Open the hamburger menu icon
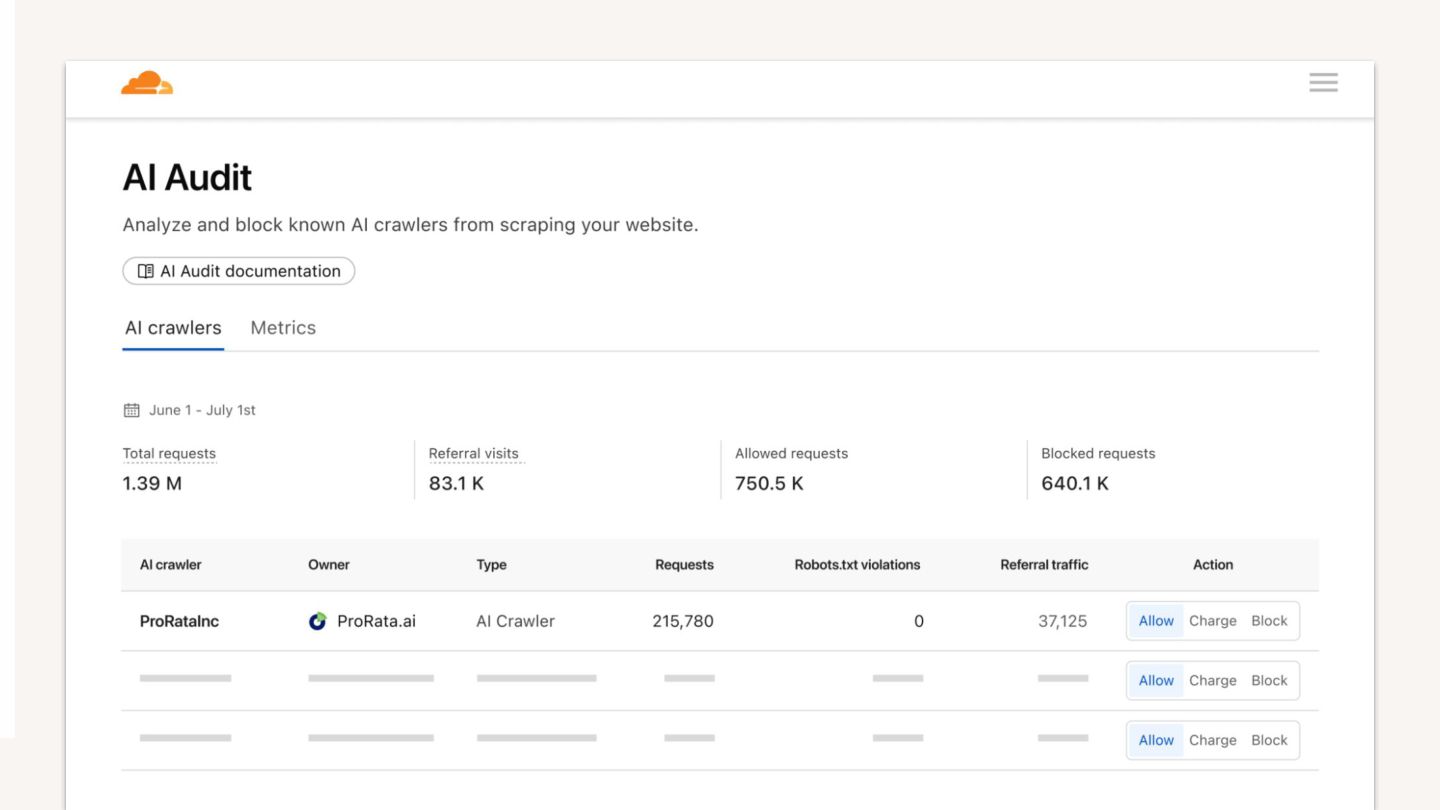Viewport: 1440px width, 810px height. click(1323, 83)
